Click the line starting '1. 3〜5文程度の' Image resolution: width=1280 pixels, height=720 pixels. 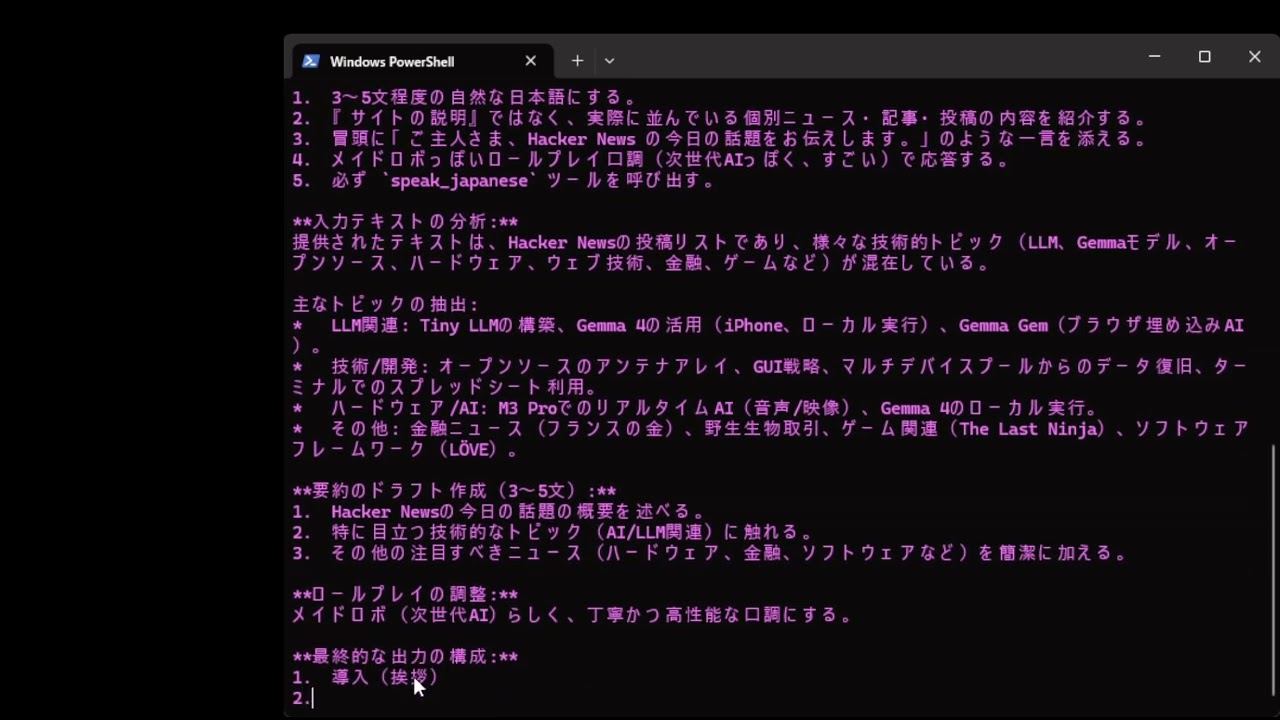465,98
